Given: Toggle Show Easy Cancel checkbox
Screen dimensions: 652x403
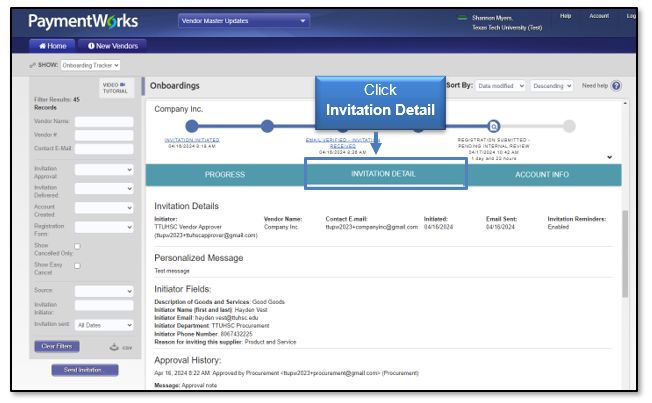Looking at the screenshot, I should (x=77, y=266).
